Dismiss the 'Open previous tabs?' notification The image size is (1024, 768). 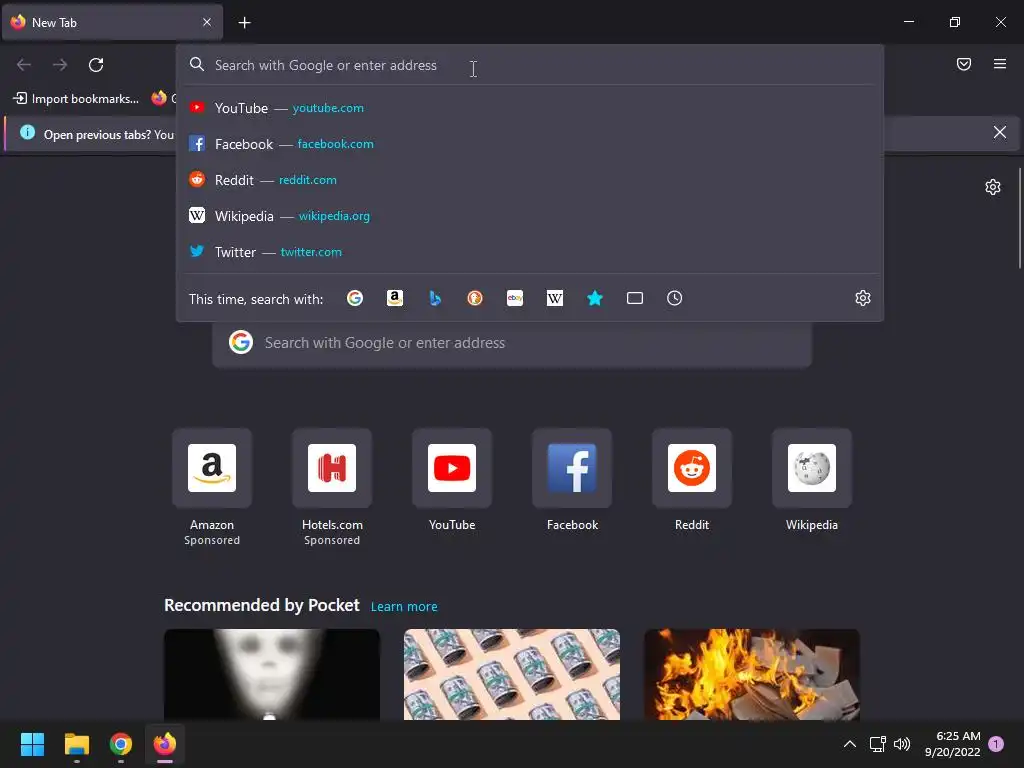tap(1000, 133)
